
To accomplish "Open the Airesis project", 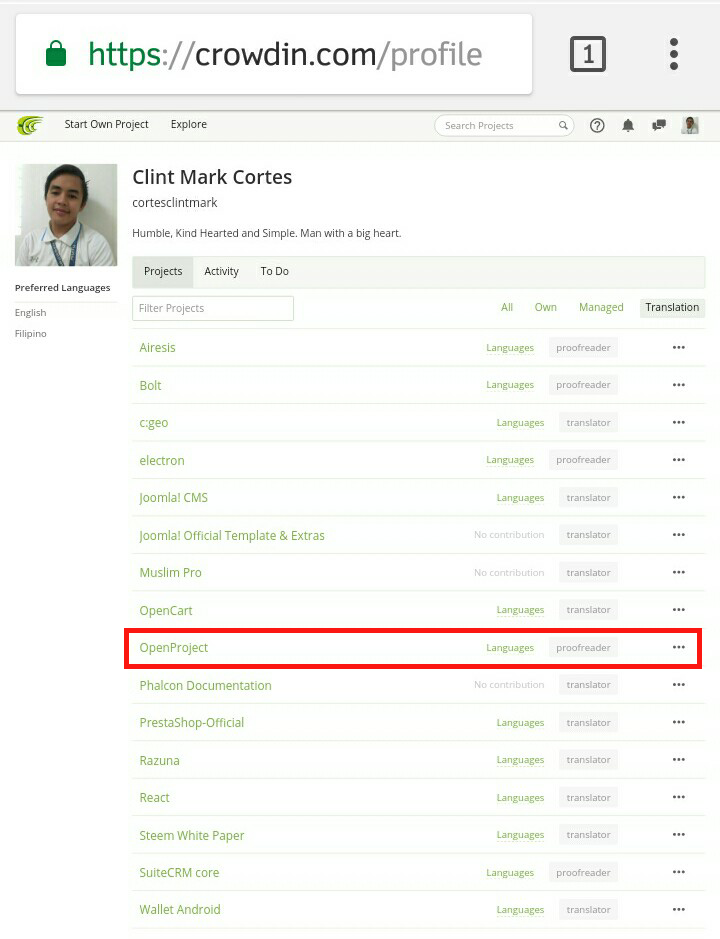I will [158, 347].
